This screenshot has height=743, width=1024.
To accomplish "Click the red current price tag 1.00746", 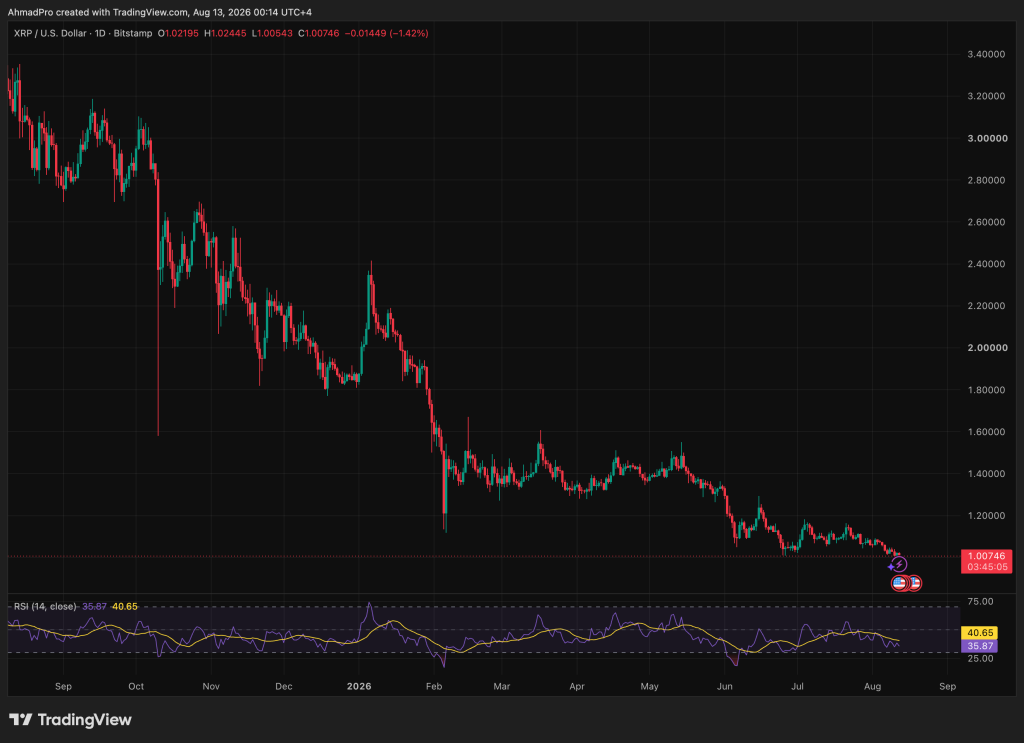I will tap(986, 556).
